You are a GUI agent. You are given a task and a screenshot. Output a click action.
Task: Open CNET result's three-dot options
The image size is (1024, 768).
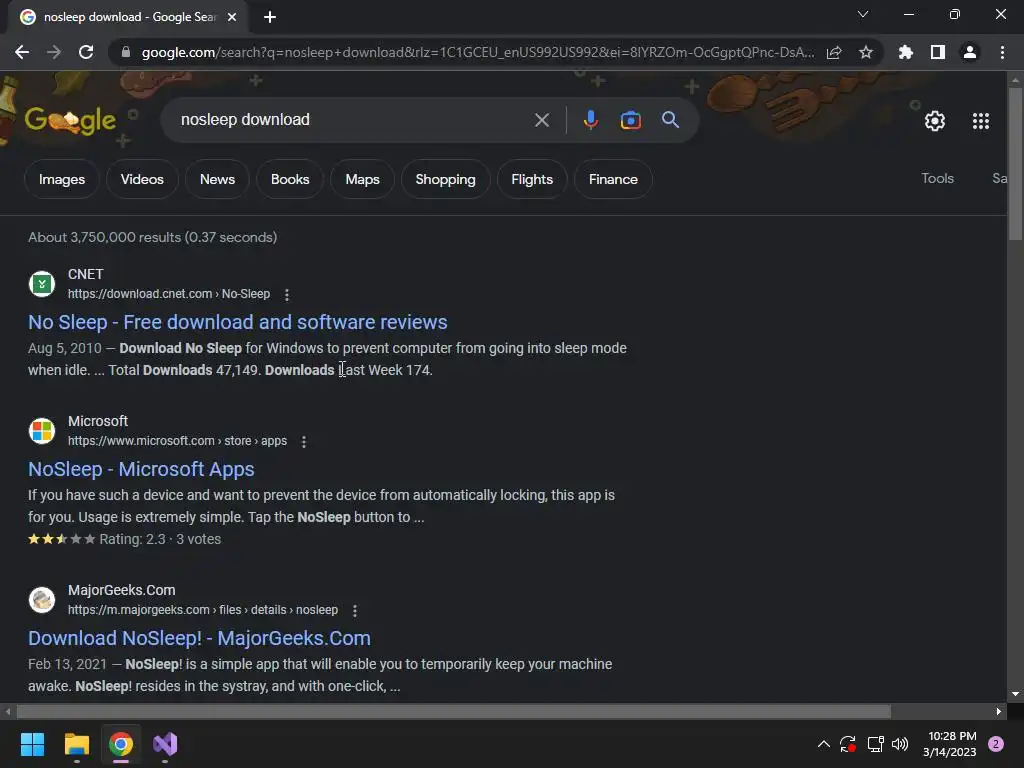(x=287, y=295)
